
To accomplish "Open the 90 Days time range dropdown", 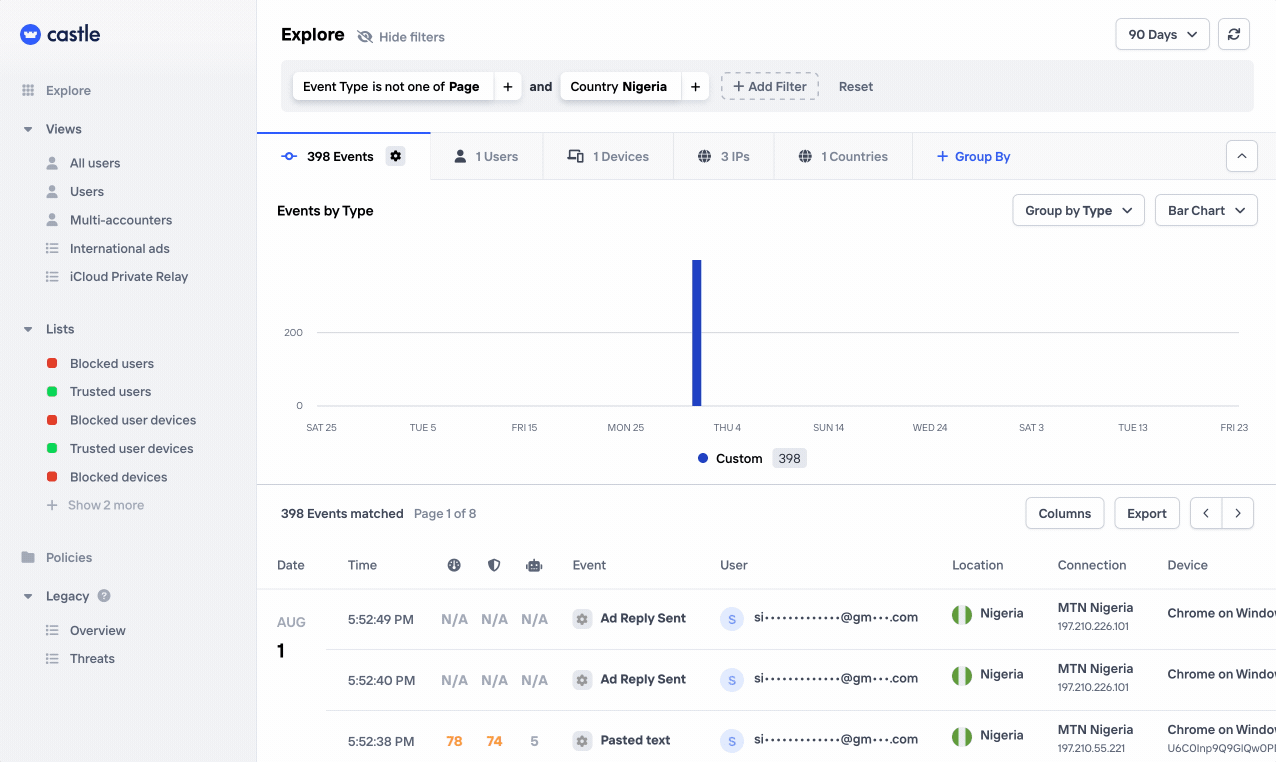I will tap(1162, 34).
